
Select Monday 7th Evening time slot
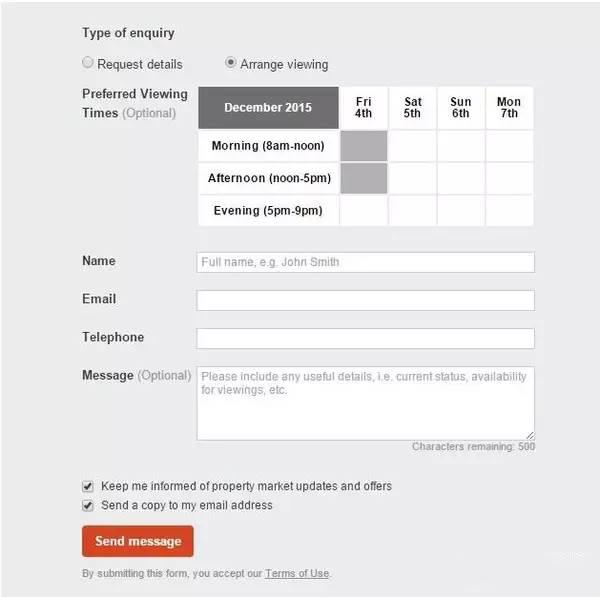point(510,210)
